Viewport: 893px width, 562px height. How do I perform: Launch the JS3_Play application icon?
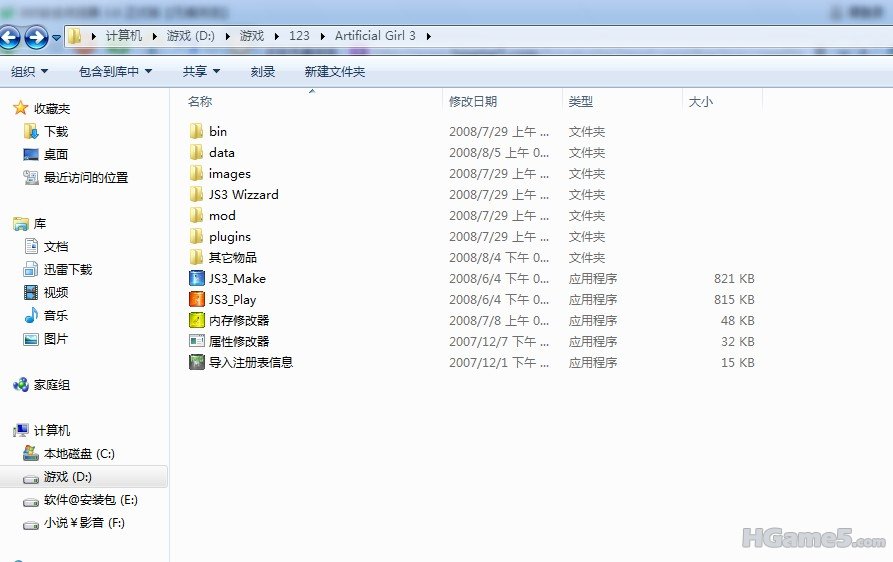pyautogui.click(x=197, y=300)
